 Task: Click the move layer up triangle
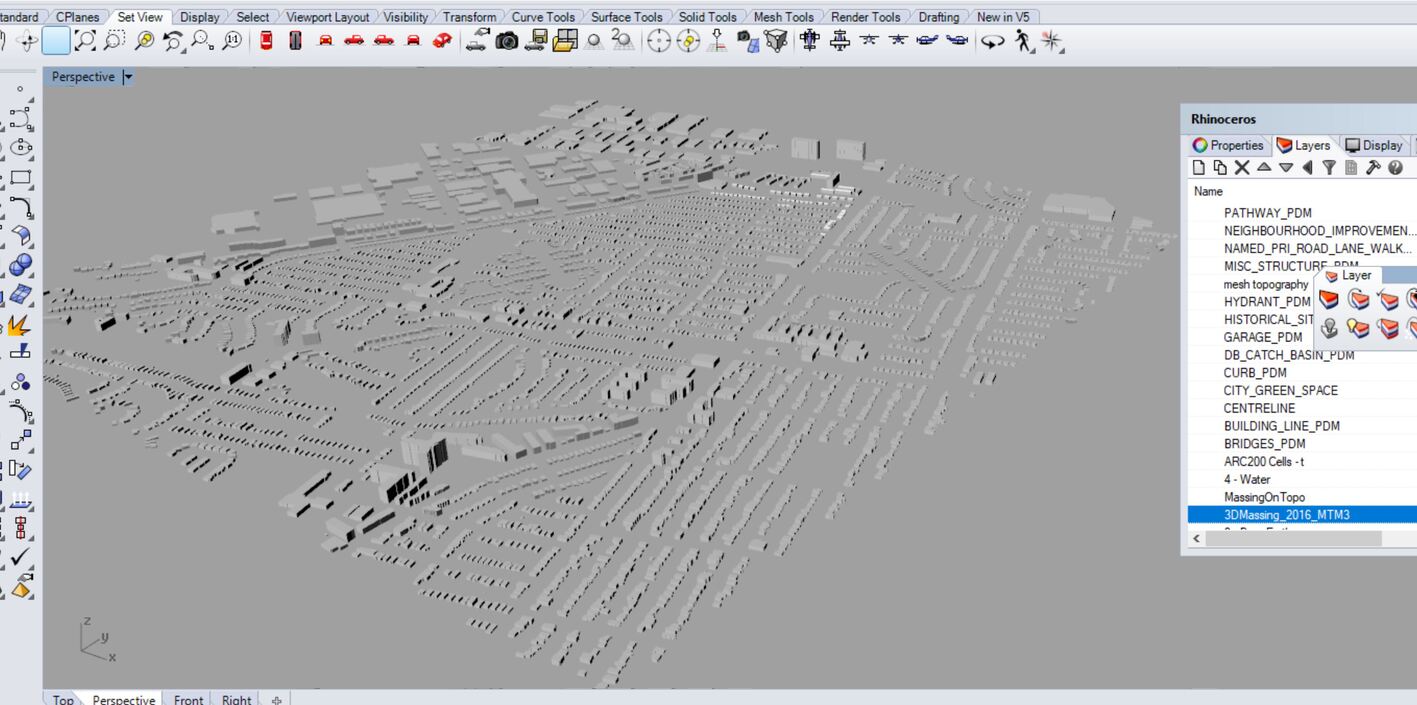1265,167
